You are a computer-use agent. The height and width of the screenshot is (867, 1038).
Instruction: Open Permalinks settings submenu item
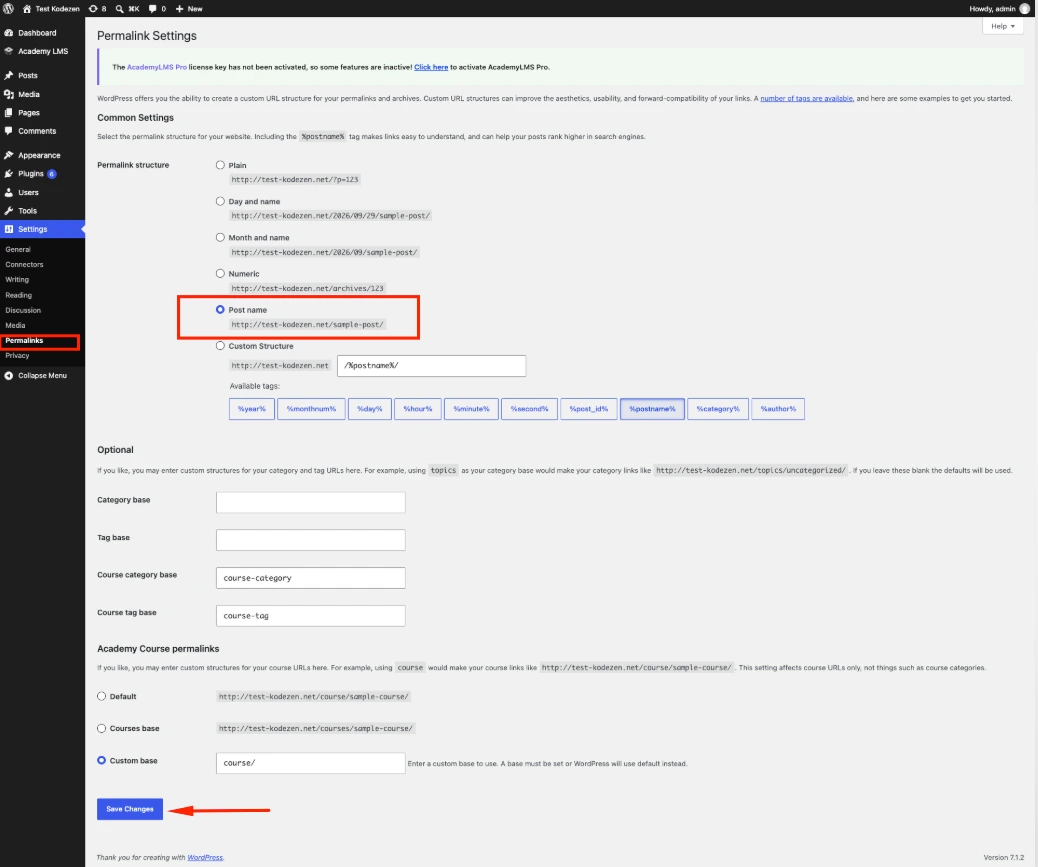click(24, 341)
